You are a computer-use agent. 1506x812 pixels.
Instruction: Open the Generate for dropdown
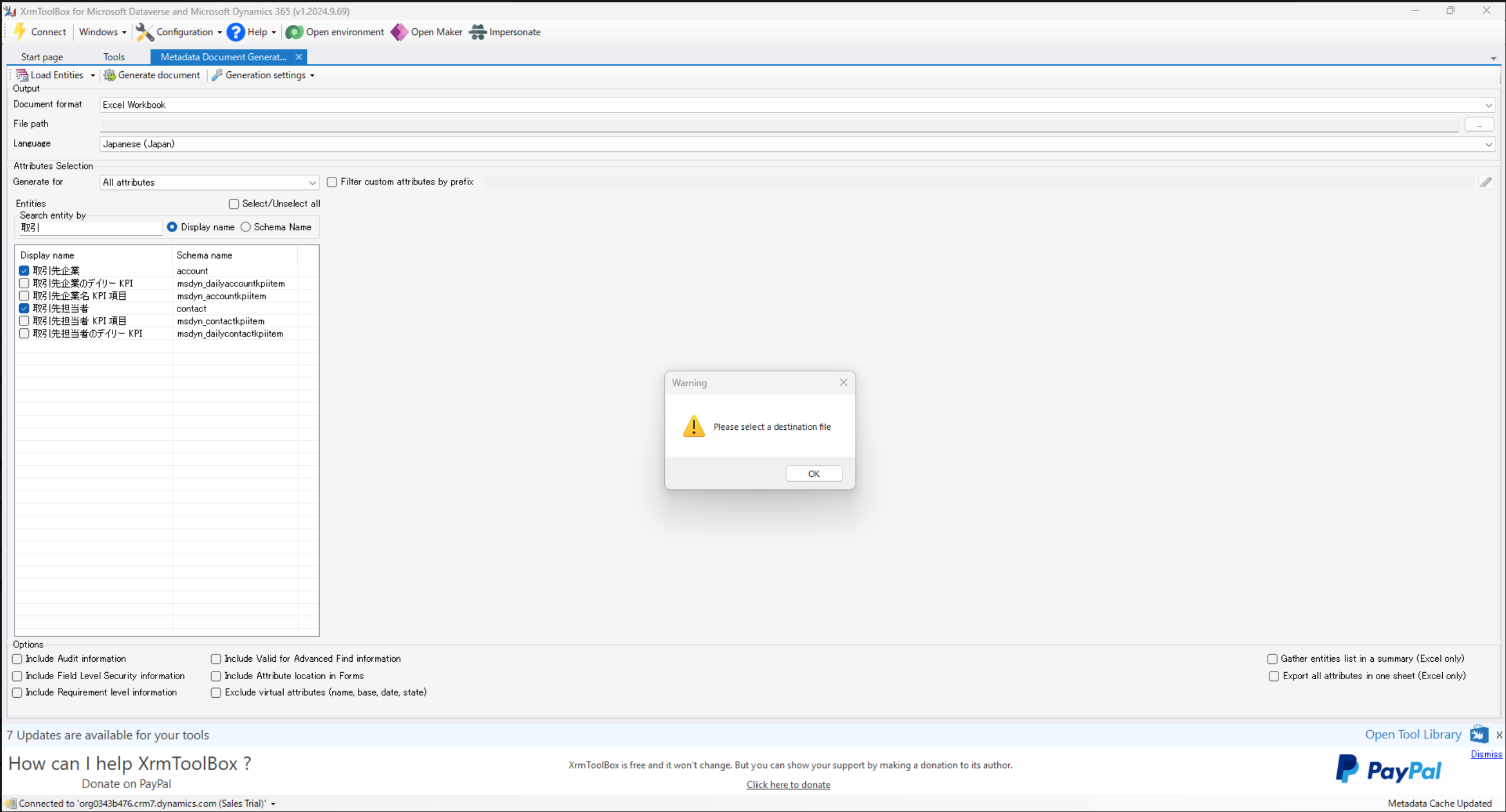click(312, 183)
